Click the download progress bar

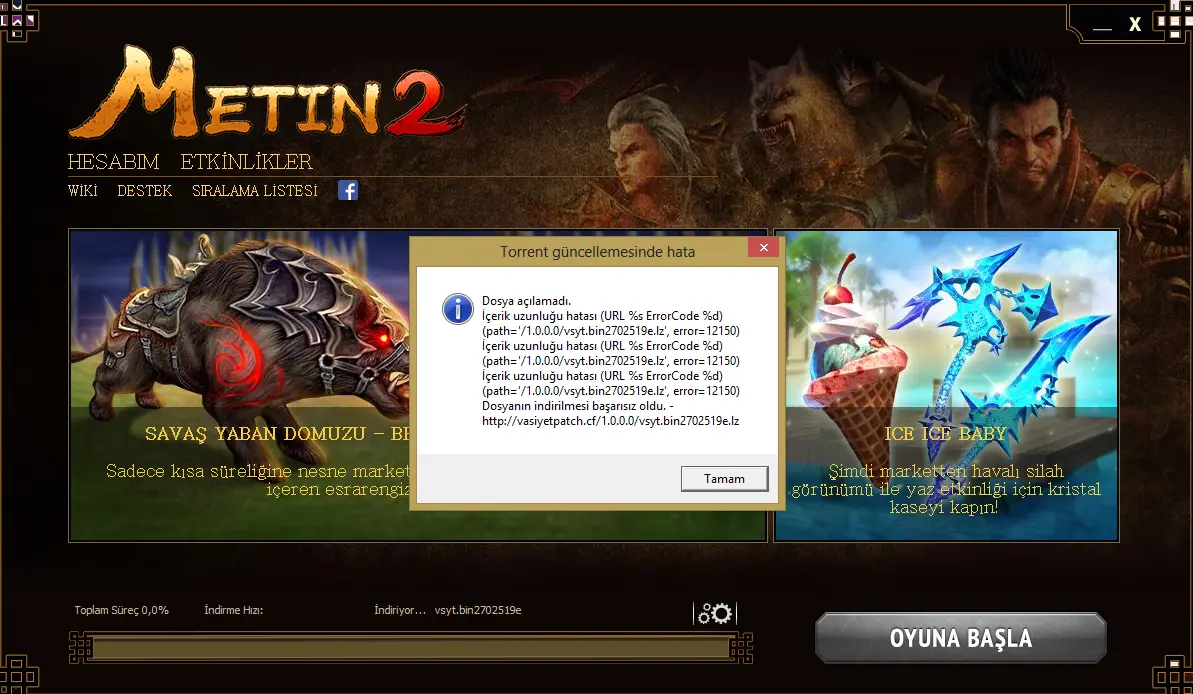click(x=411, y=648)
